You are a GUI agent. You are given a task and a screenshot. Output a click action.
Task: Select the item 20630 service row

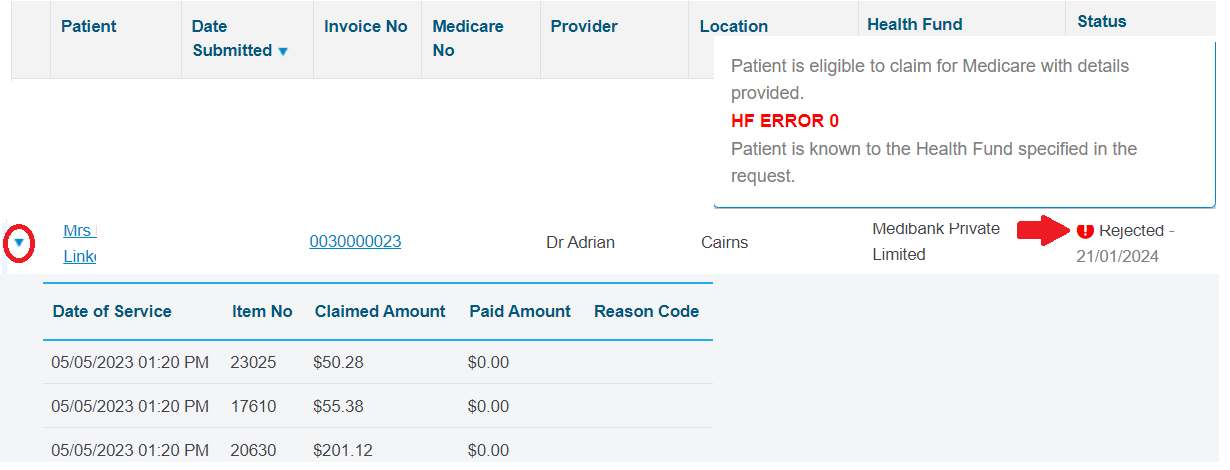point(378,450)
